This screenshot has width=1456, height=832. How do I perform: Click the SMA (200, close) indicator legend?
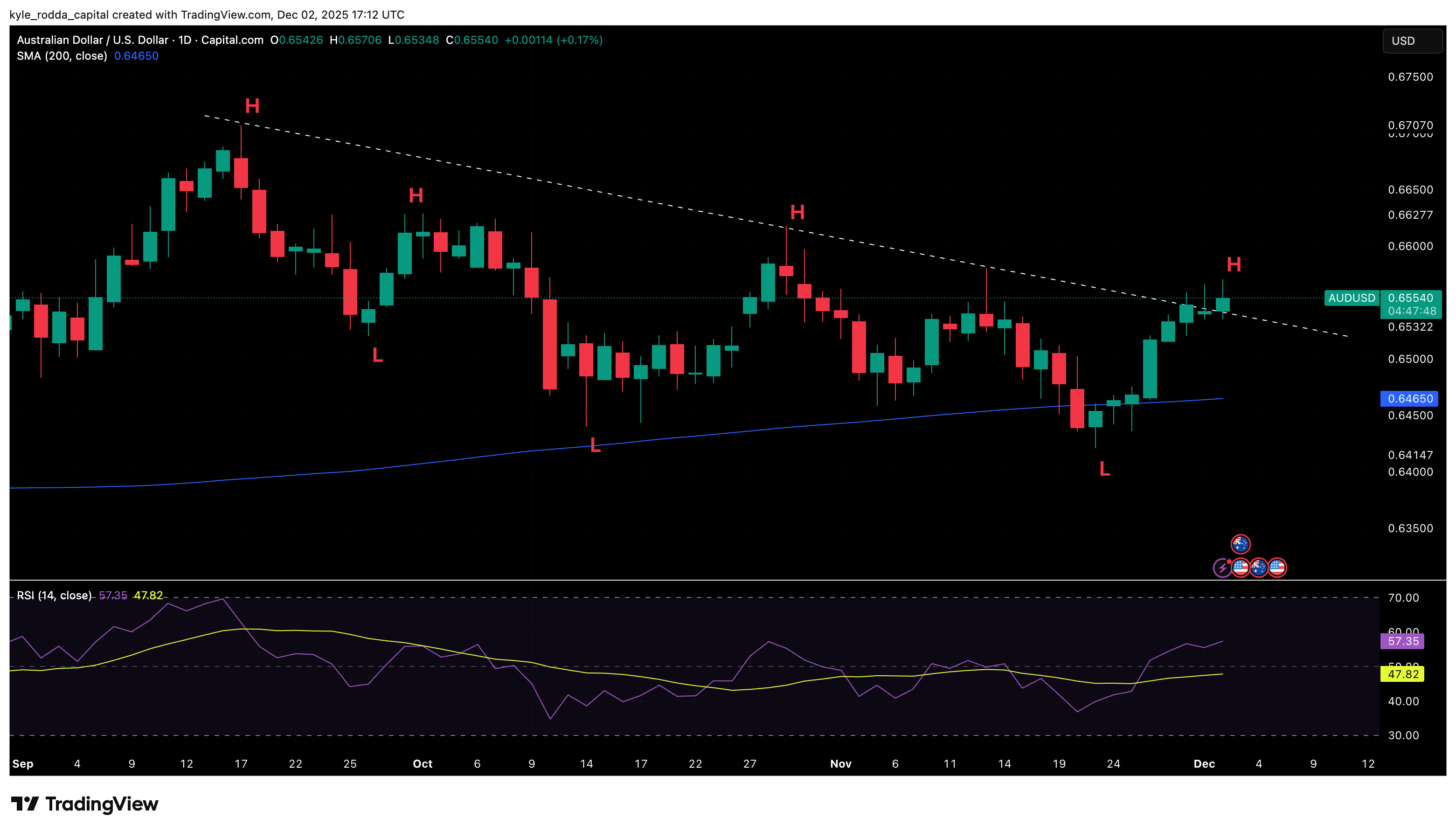(x=62, y=56)
